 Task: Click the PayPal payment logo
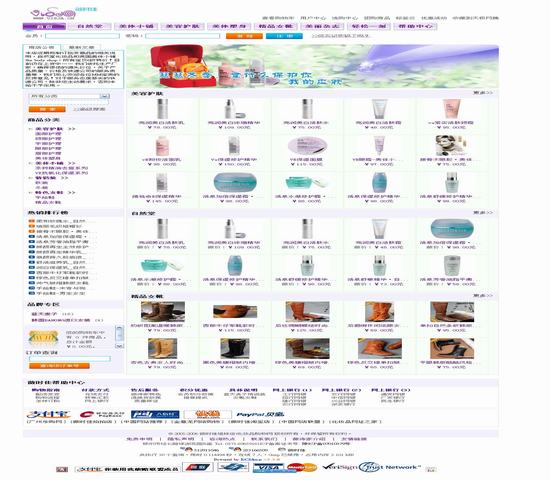coord(260,414)
